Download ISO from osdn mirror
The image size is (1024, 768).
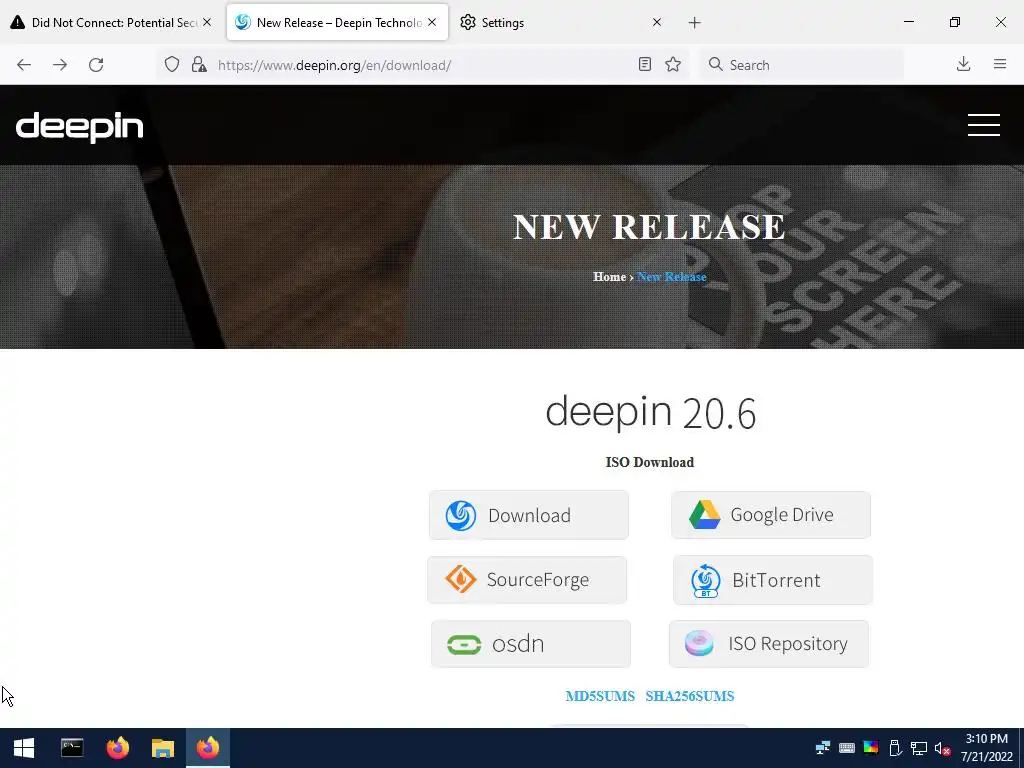531,644
